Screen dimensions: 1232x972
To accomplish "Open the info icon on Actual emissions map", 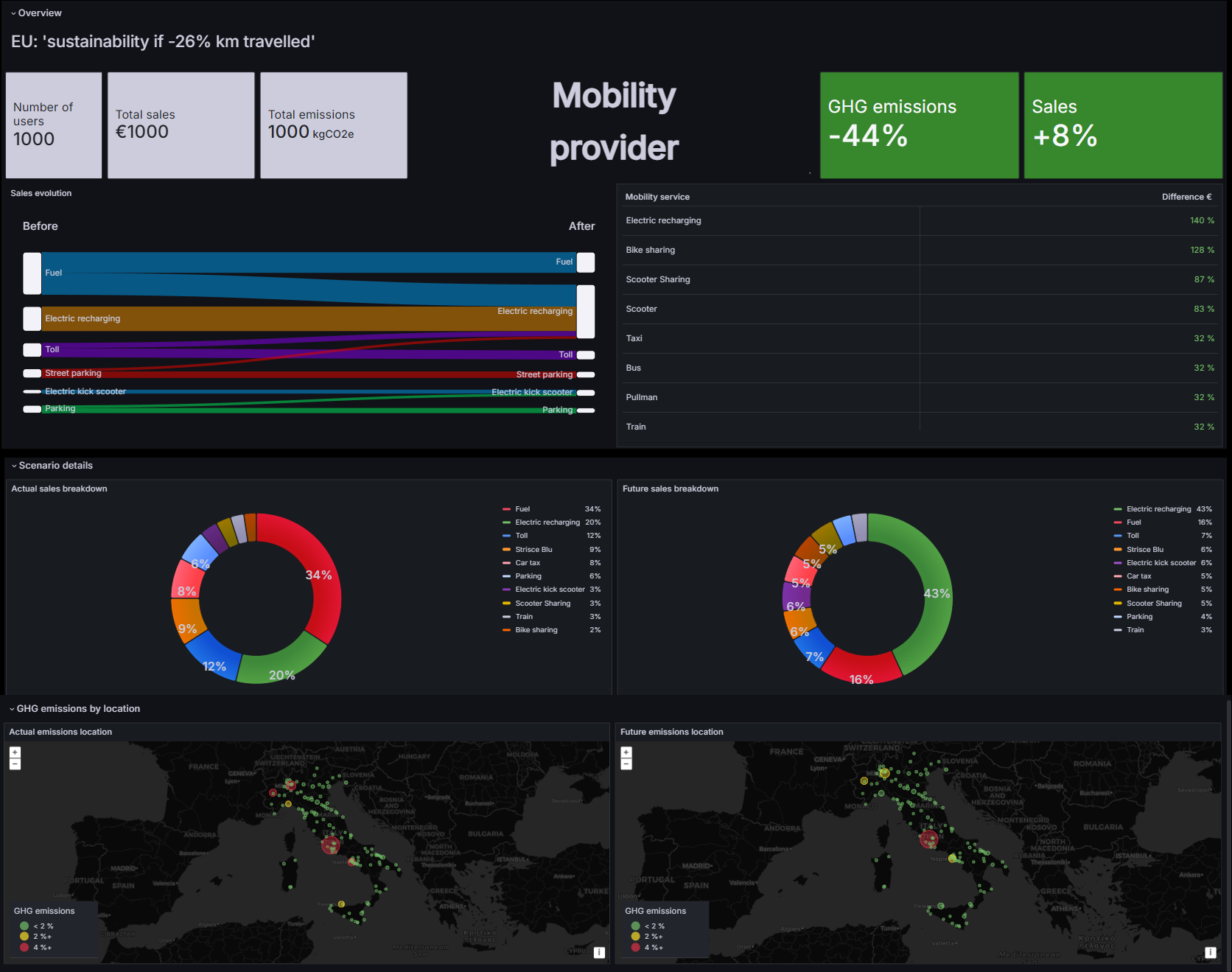I will (x=599, y=953).
